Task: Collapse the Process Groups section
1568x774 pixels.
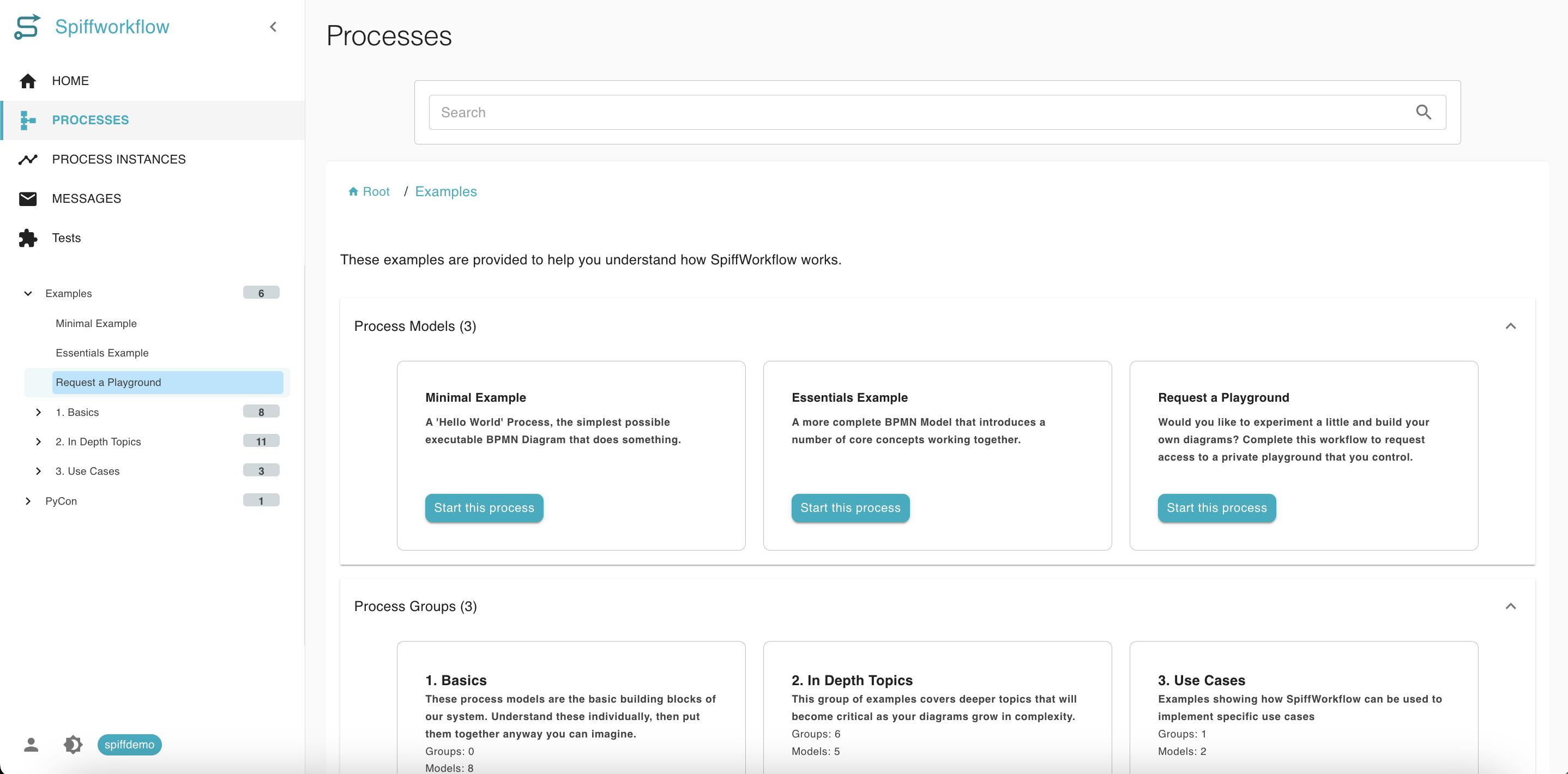Action: point(1510,606)
